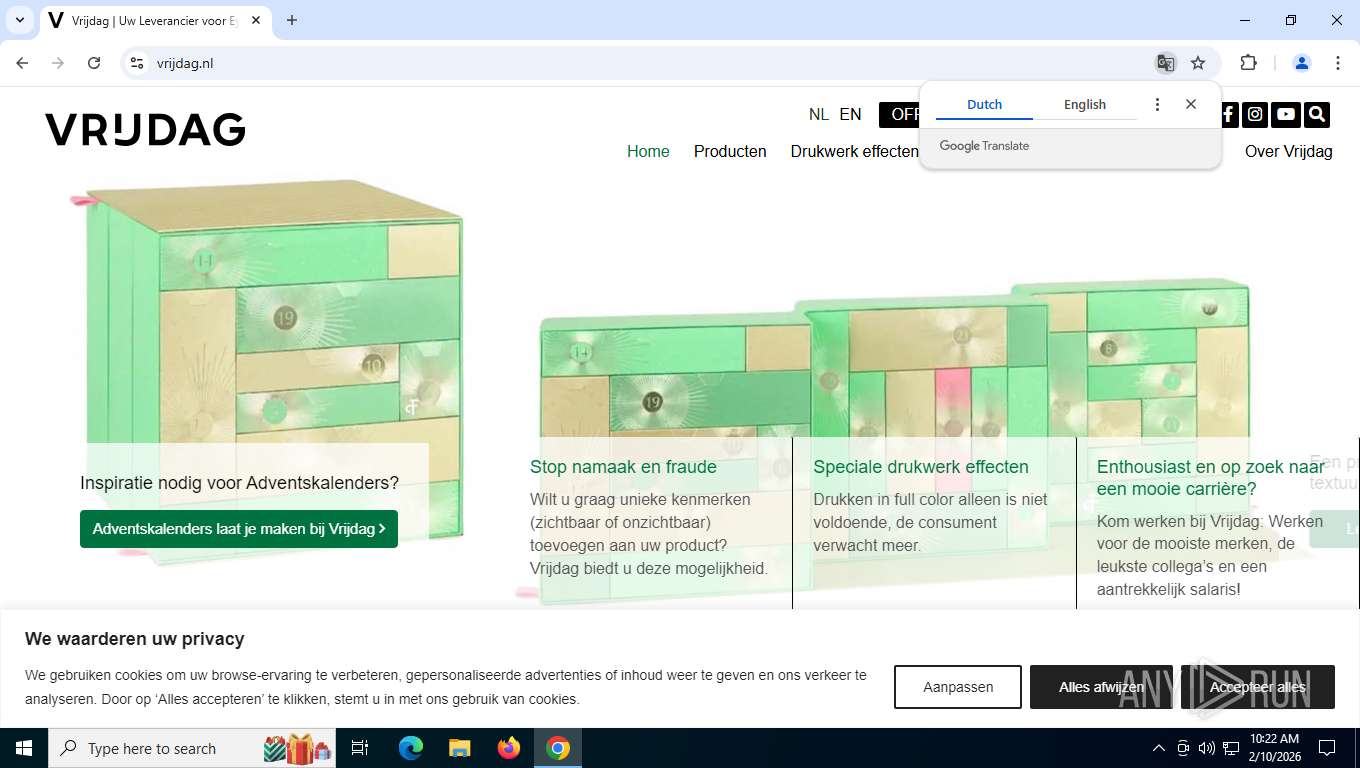Image resolution: width=1360 pixels, height=768 pixels.
Task: Open the Enthousiast en op zoek carrière link
Action: click(1211, 478)
